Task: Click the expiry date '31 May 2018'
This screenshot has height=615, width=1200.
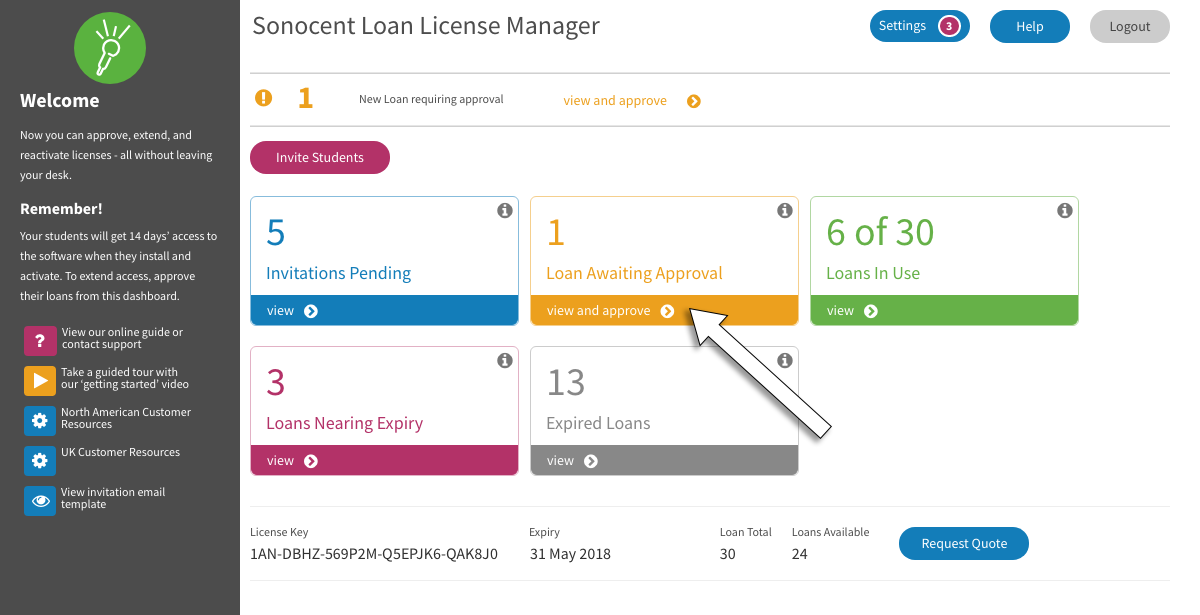Action: (x=570, y=554)
